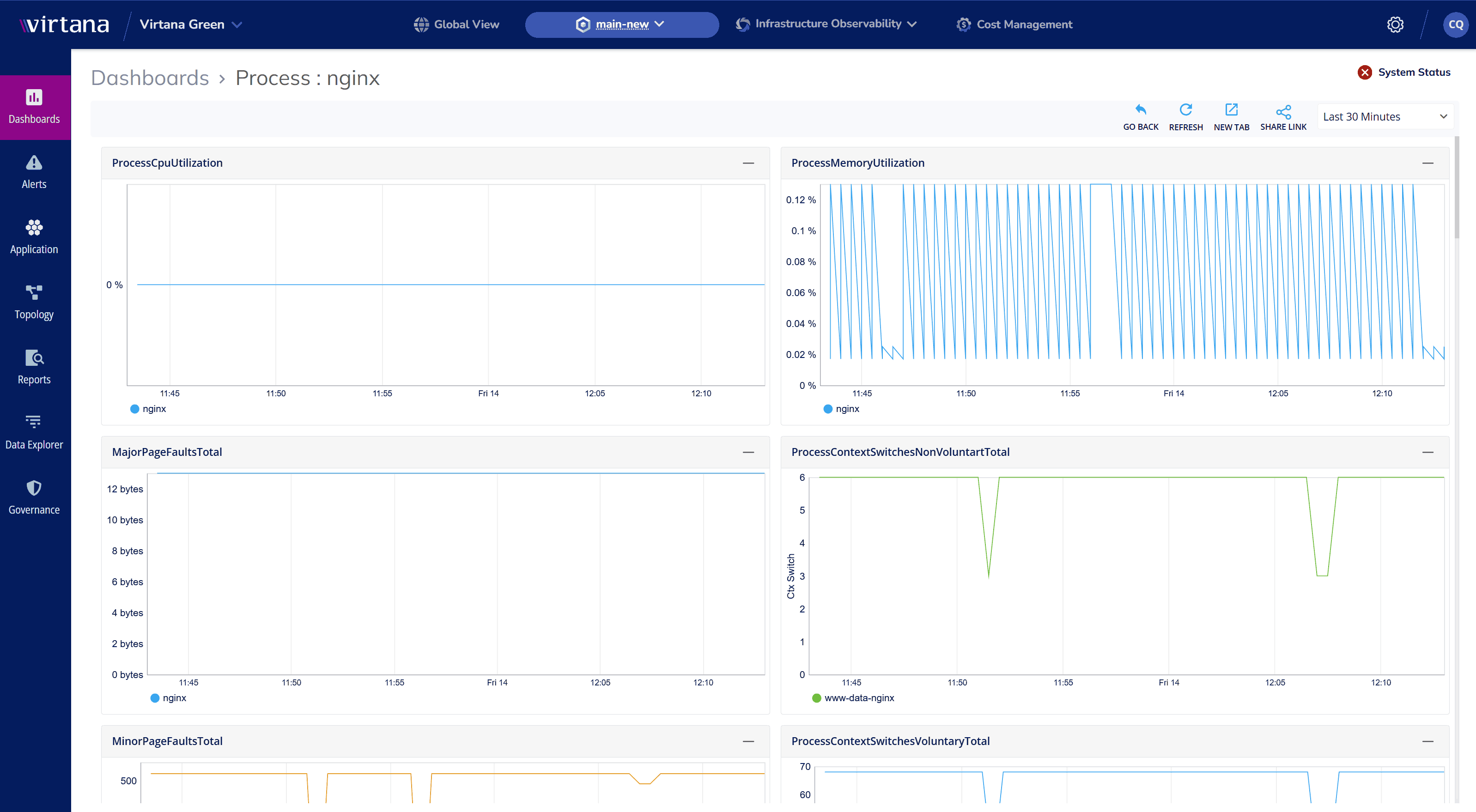
Task: Expand the main-new environment dropdown
Action: pos(622,24)
